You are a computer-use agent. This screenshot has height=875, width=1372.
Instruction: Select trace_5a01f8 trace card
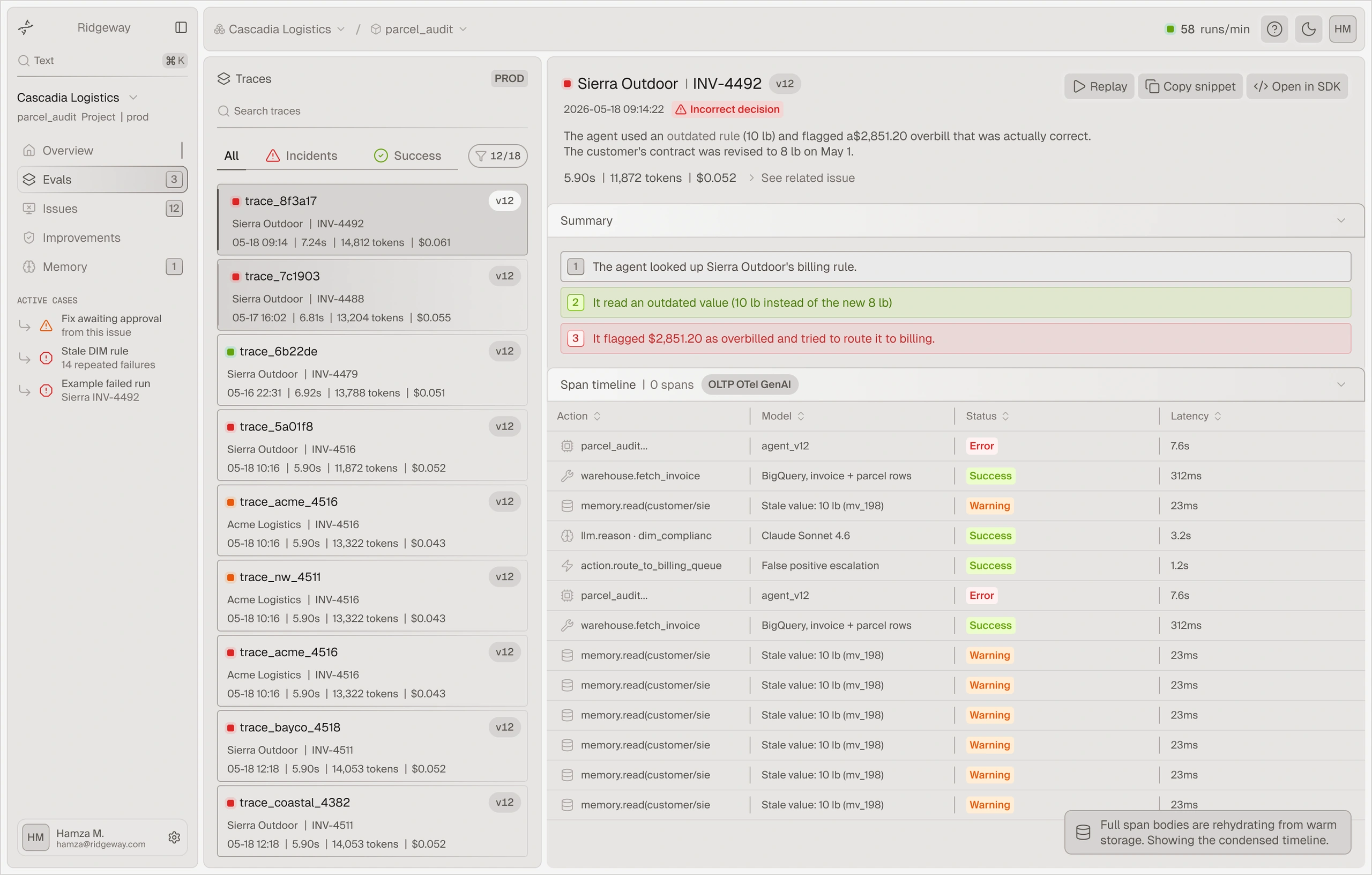coord(372,446)
